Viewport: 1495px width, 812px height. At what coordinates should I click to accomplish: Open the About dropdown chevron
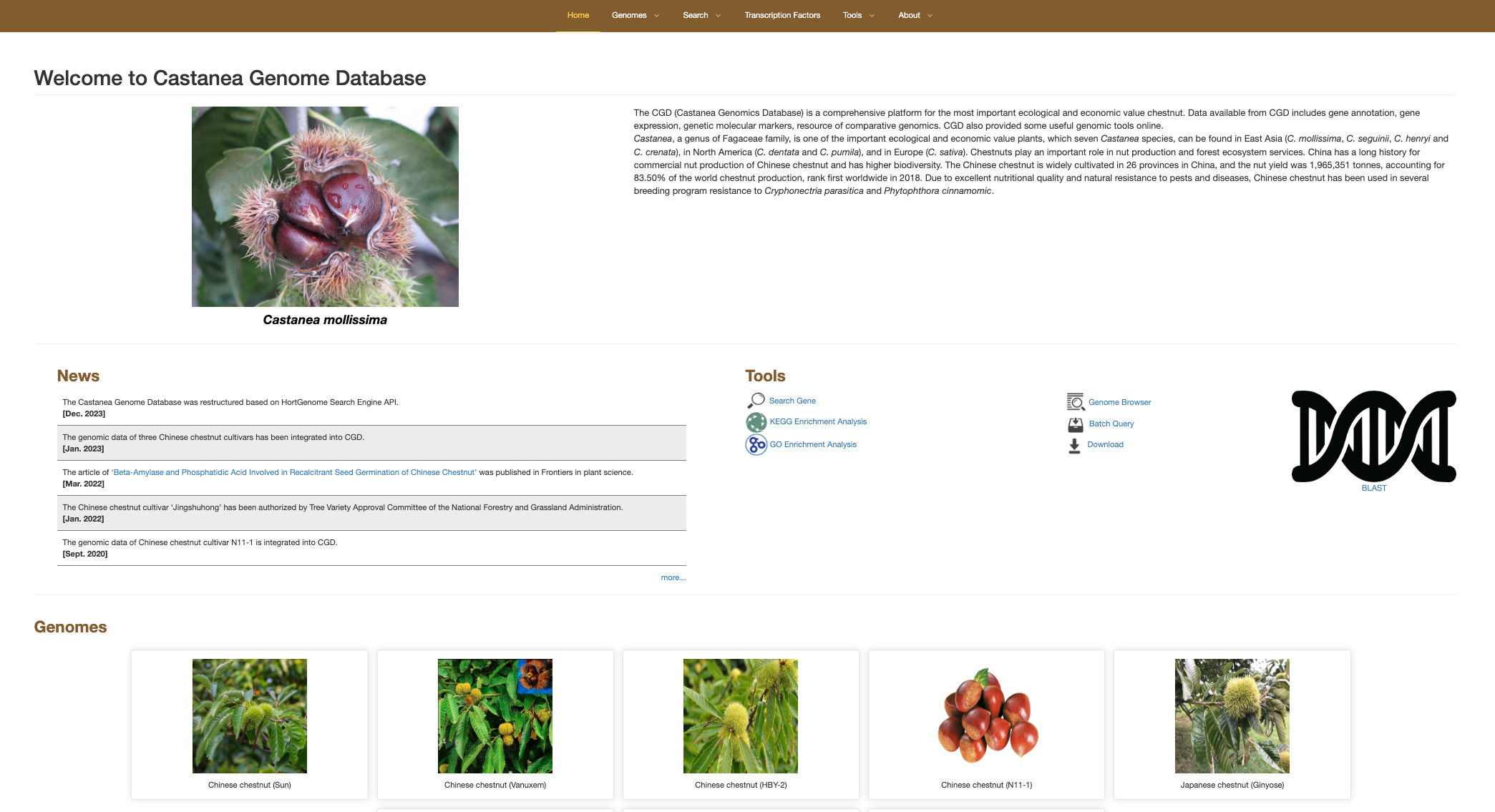point(930,16)
